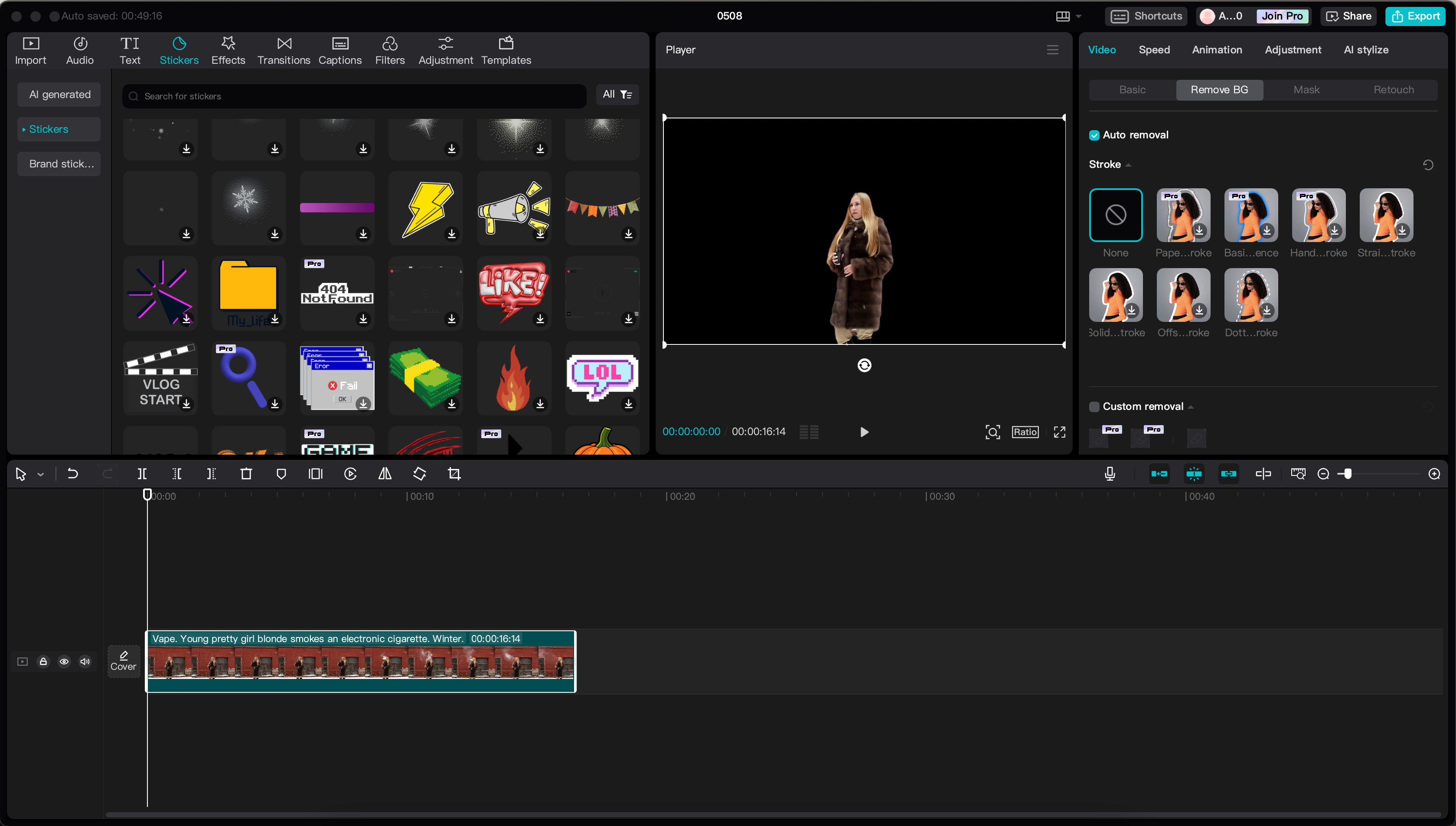This screenshot has width=1456, height=826.
Task: Toggle track visibility eye icon
Action: [64, 662]
